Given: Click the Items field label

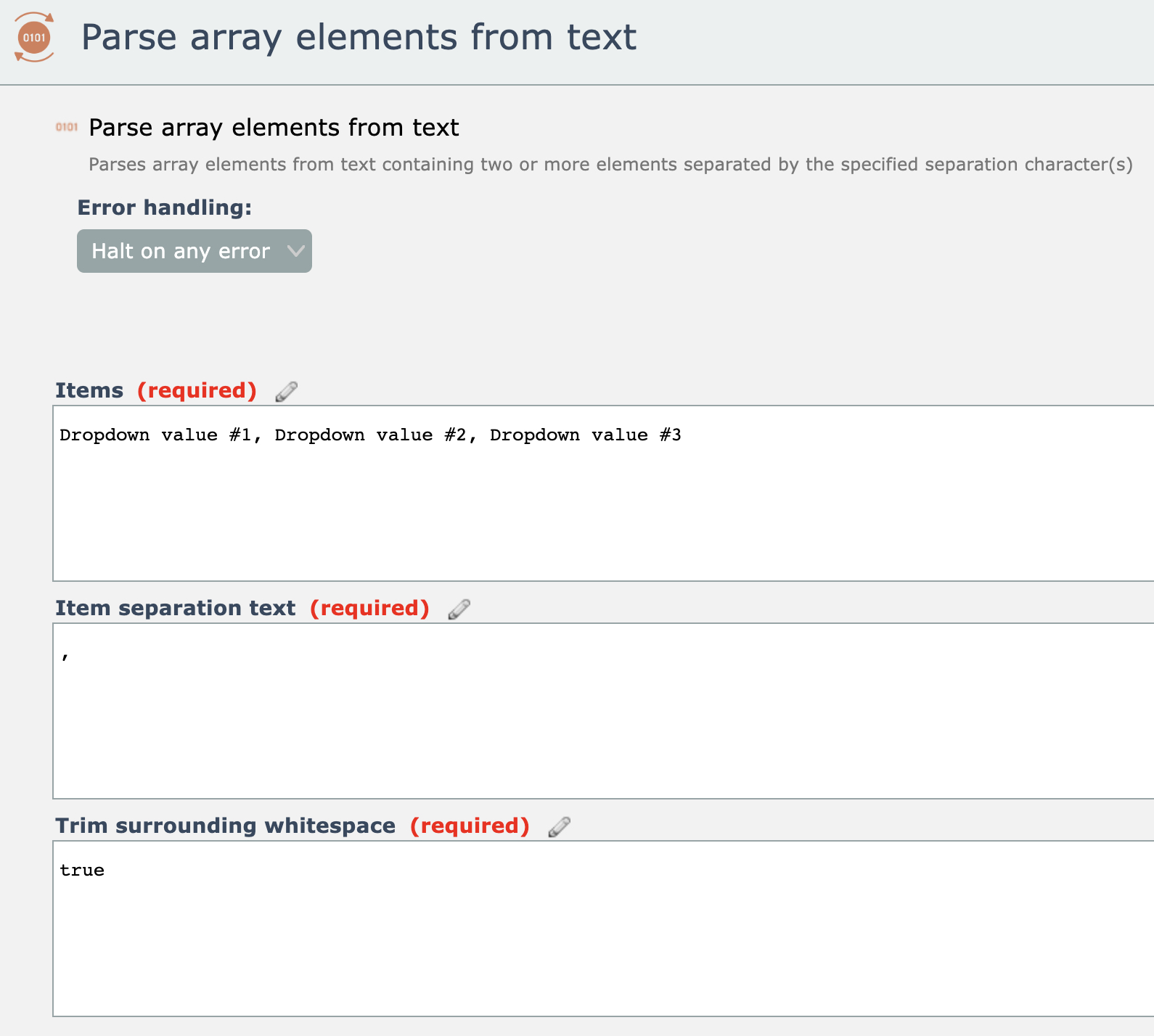Looking at the screenshot, I should 89,390.
